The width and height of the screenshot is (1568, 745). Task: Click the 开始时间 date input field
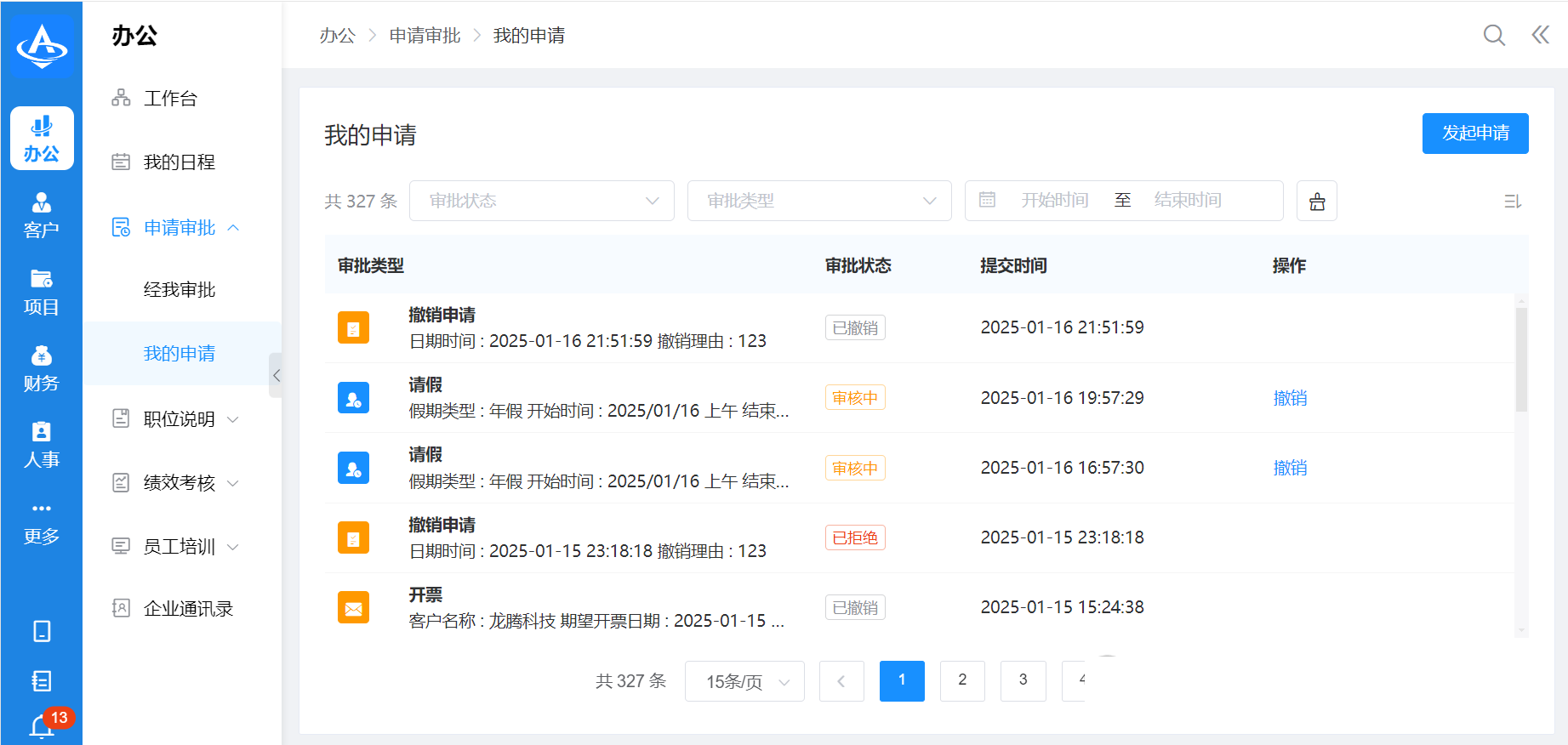(x=1054, y=201)
